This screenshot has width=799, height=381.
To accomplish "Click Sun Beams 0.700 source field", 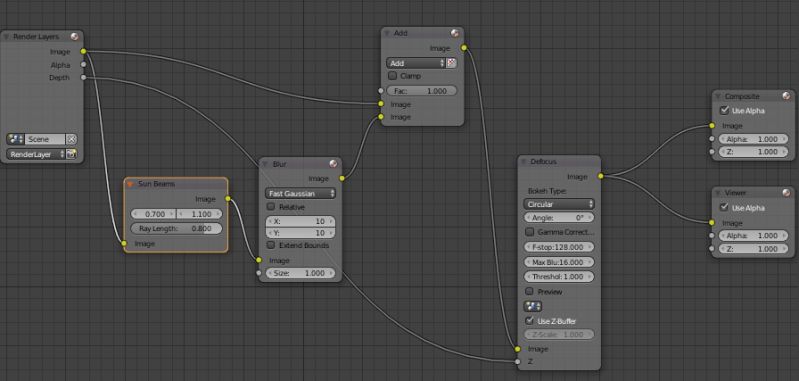I will tap(153, 214).
